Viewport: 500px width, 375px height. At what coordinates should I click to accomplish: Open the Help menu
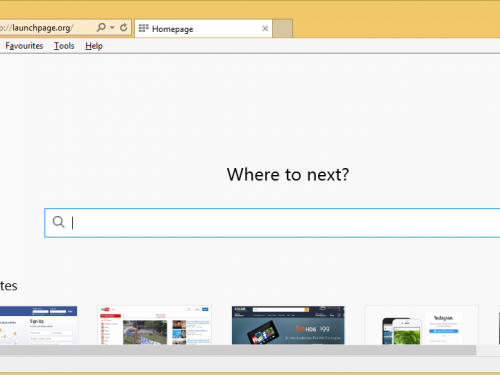pos(94,46)
